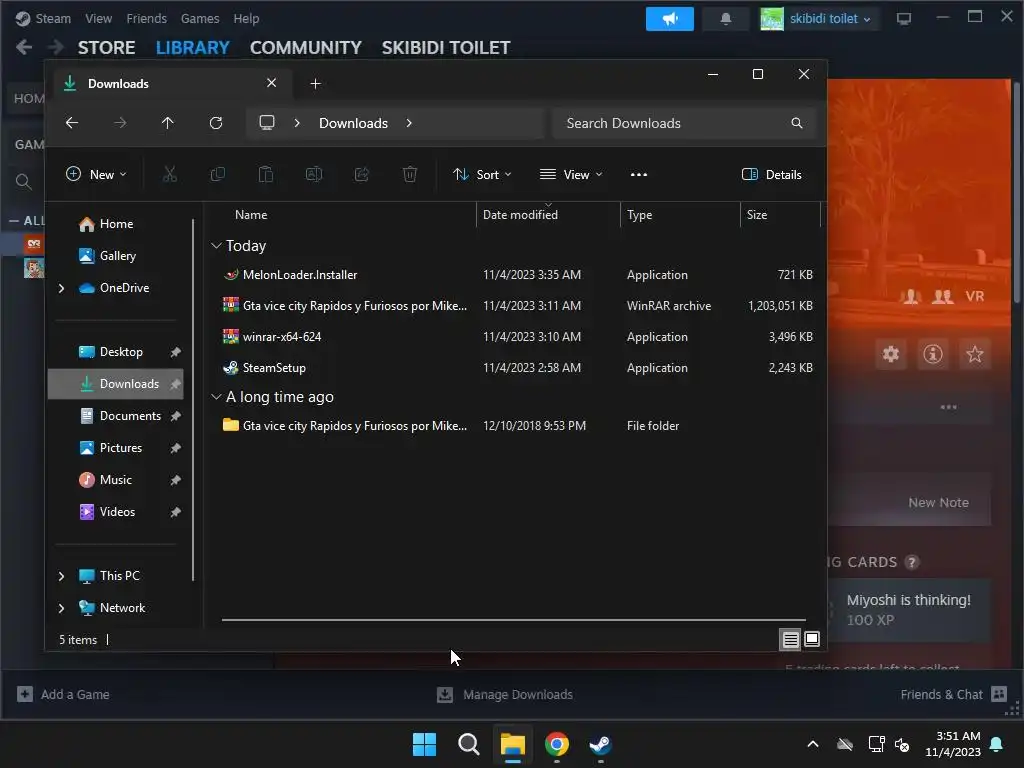Open a new Explorer tab with plus
The height and width of the screenshot is (768, 1024).
(315, 84)
